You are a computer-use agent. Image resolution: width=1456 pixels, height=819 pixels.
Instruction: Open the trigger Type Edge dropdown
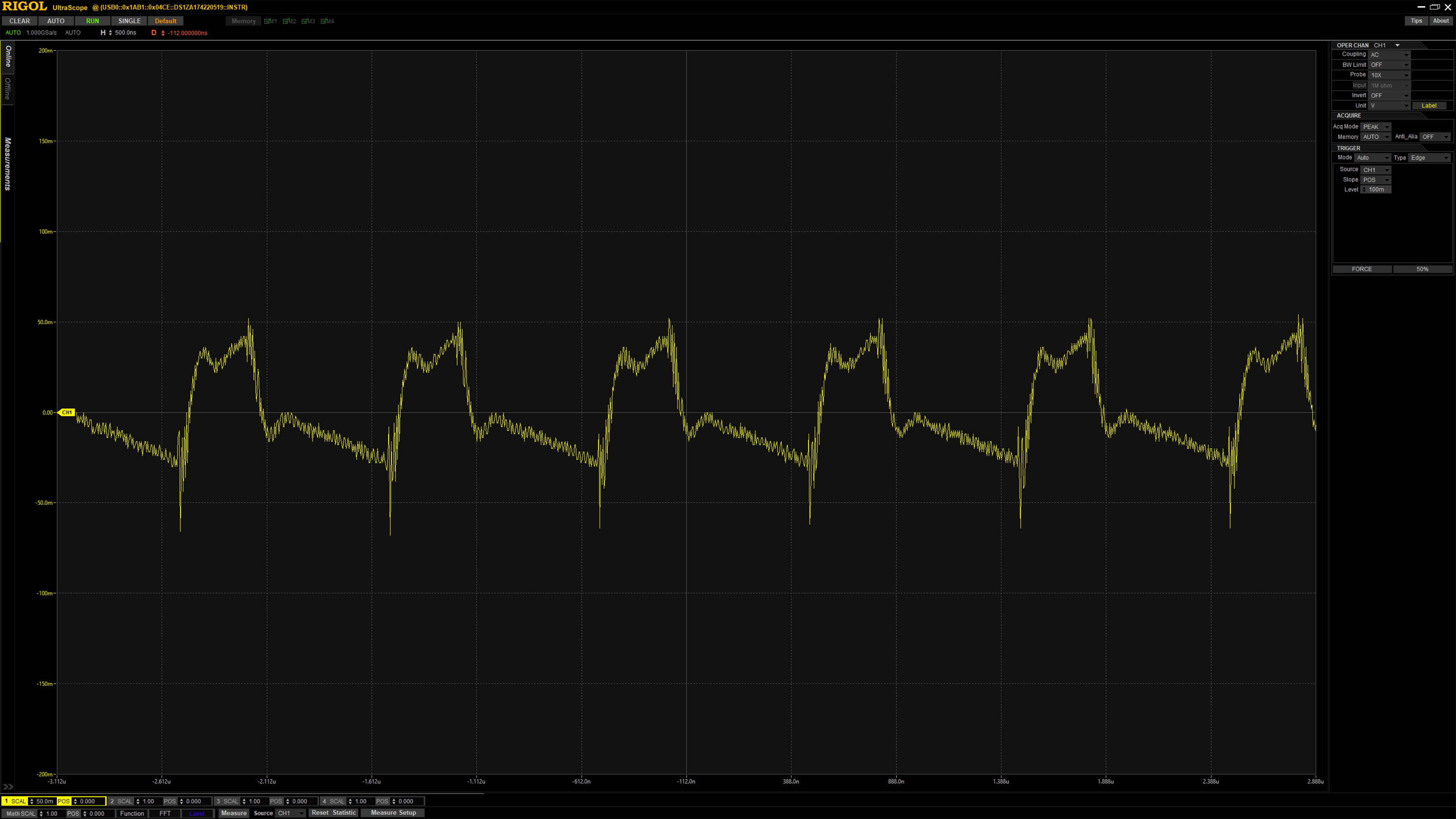click(1429, 158)
